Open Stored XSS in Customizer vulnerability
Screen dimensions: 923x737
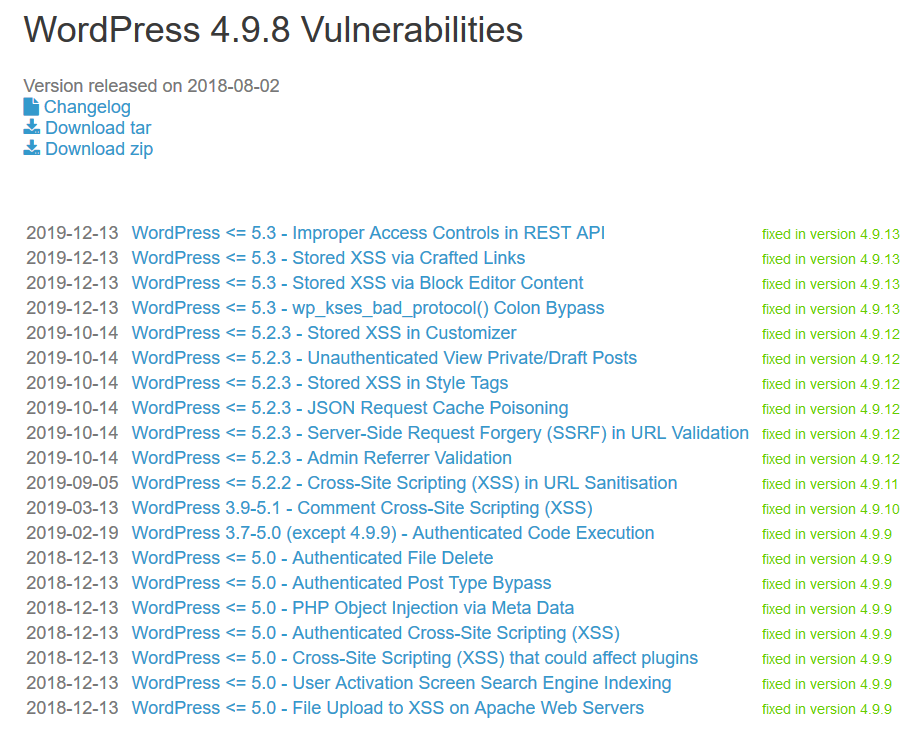pos(324,333)
